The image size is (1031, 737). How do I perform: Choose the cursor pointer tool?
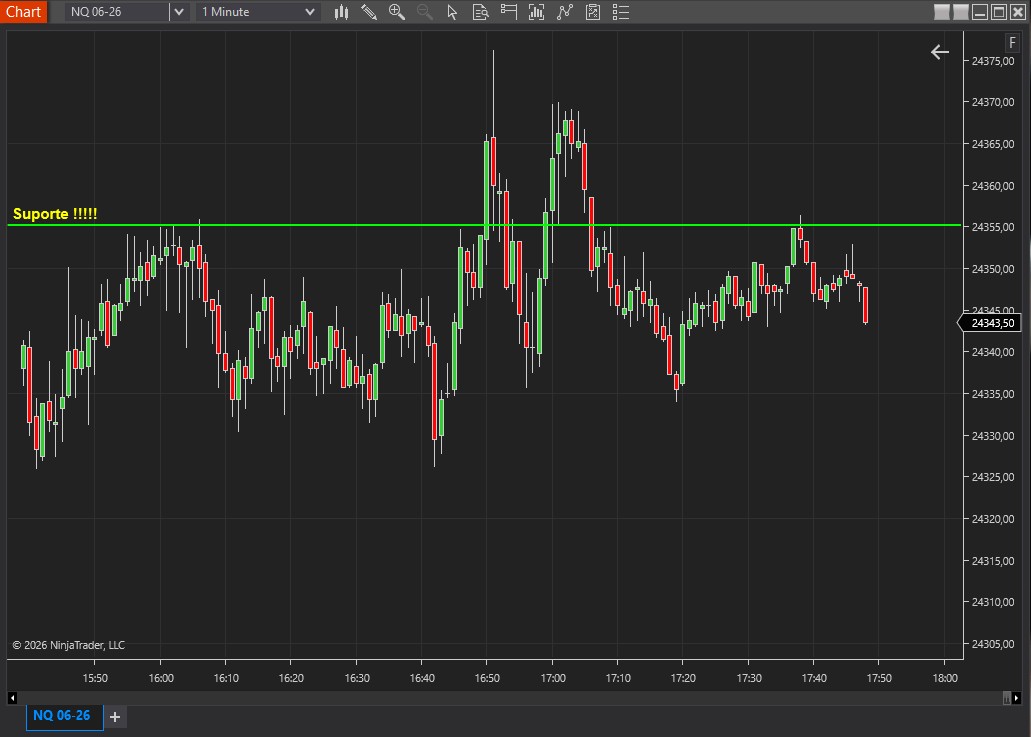pos(452,12)
